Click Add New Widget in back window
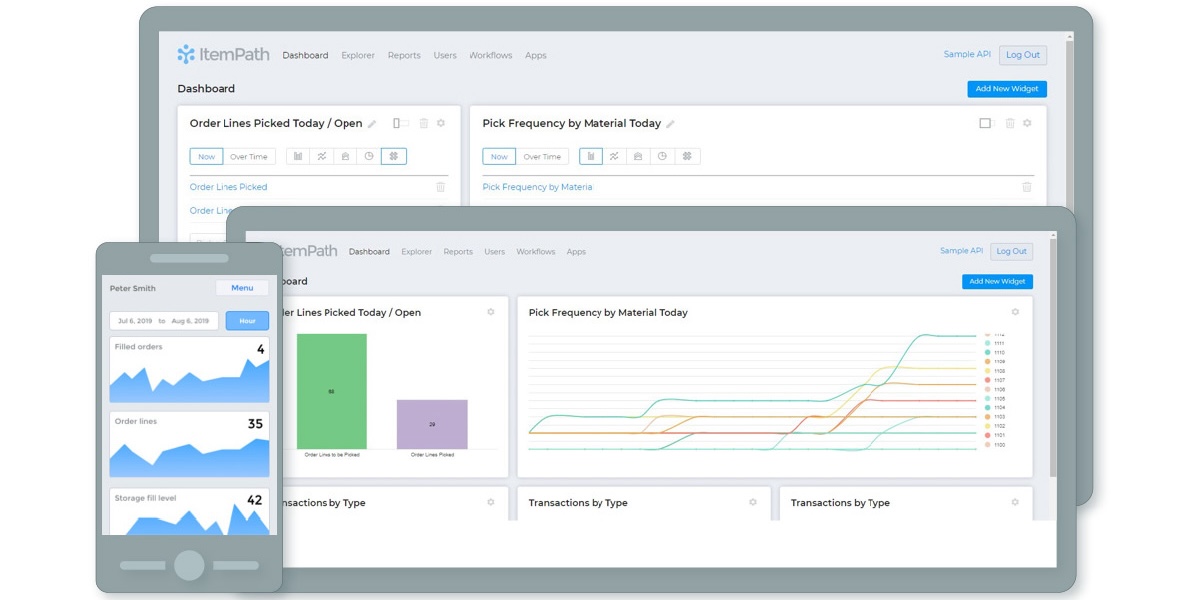Image resolution: width=1200 pixels, height=600 pixels. coord(1007,89)
